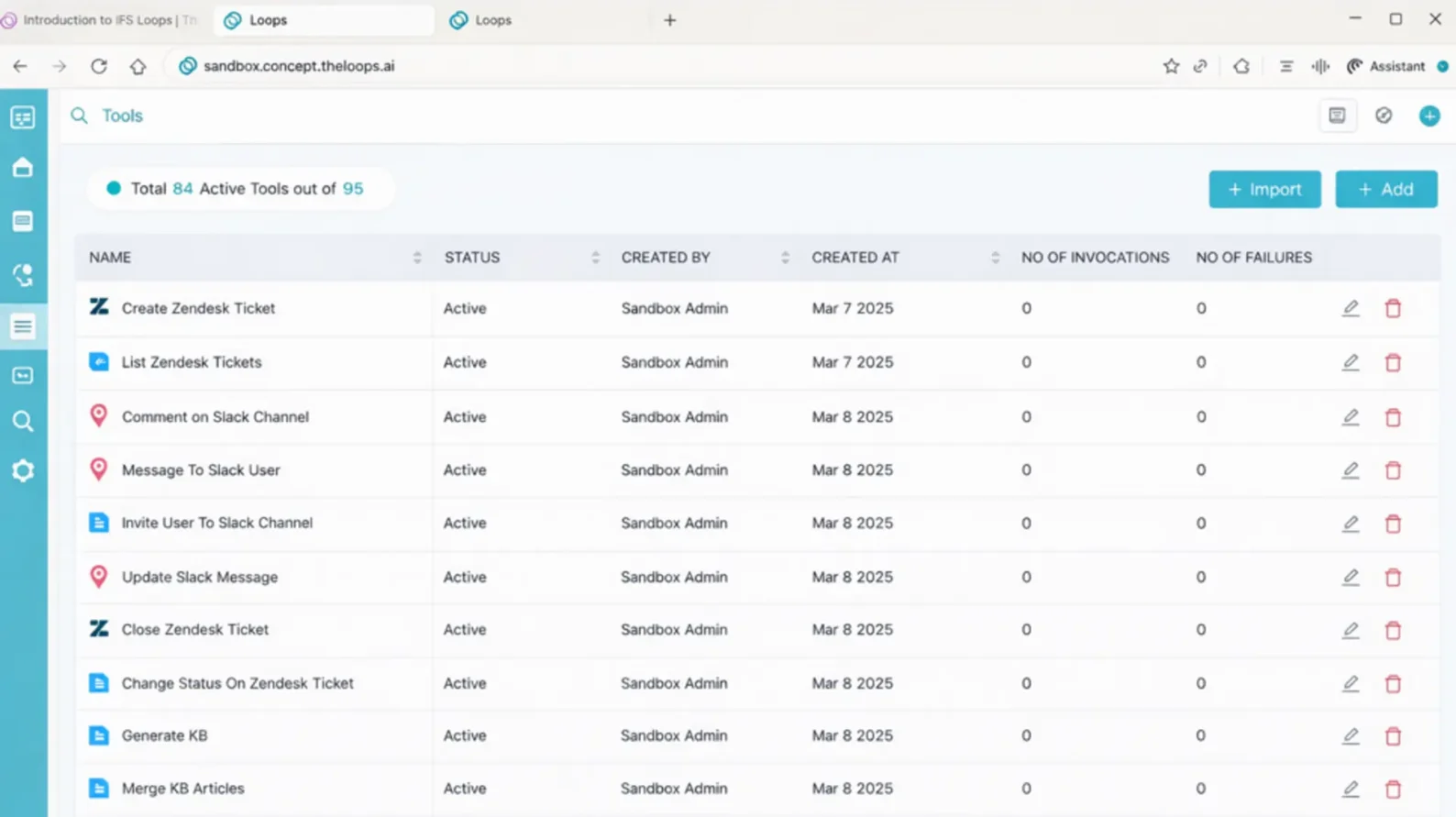Screen dimensions: 1456x817
Task: Click the Add tool button
Action: (1385, 189)
